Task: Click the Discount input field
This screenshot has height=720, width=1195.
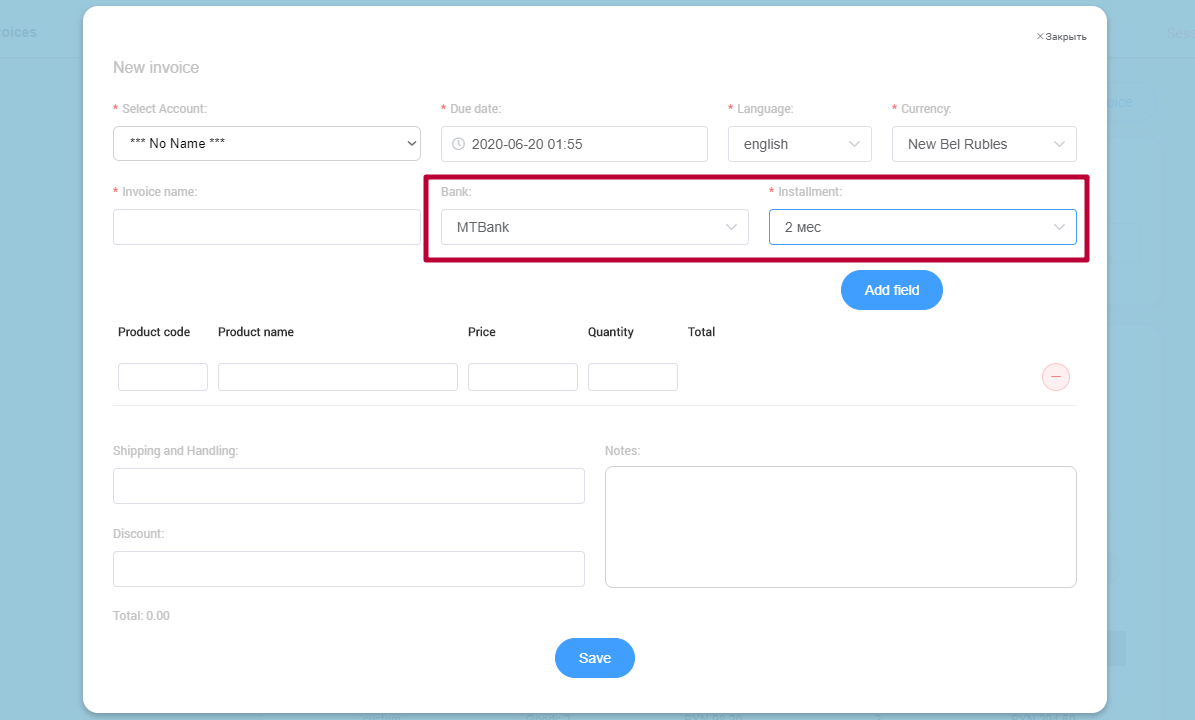Action: click(348, 569)
